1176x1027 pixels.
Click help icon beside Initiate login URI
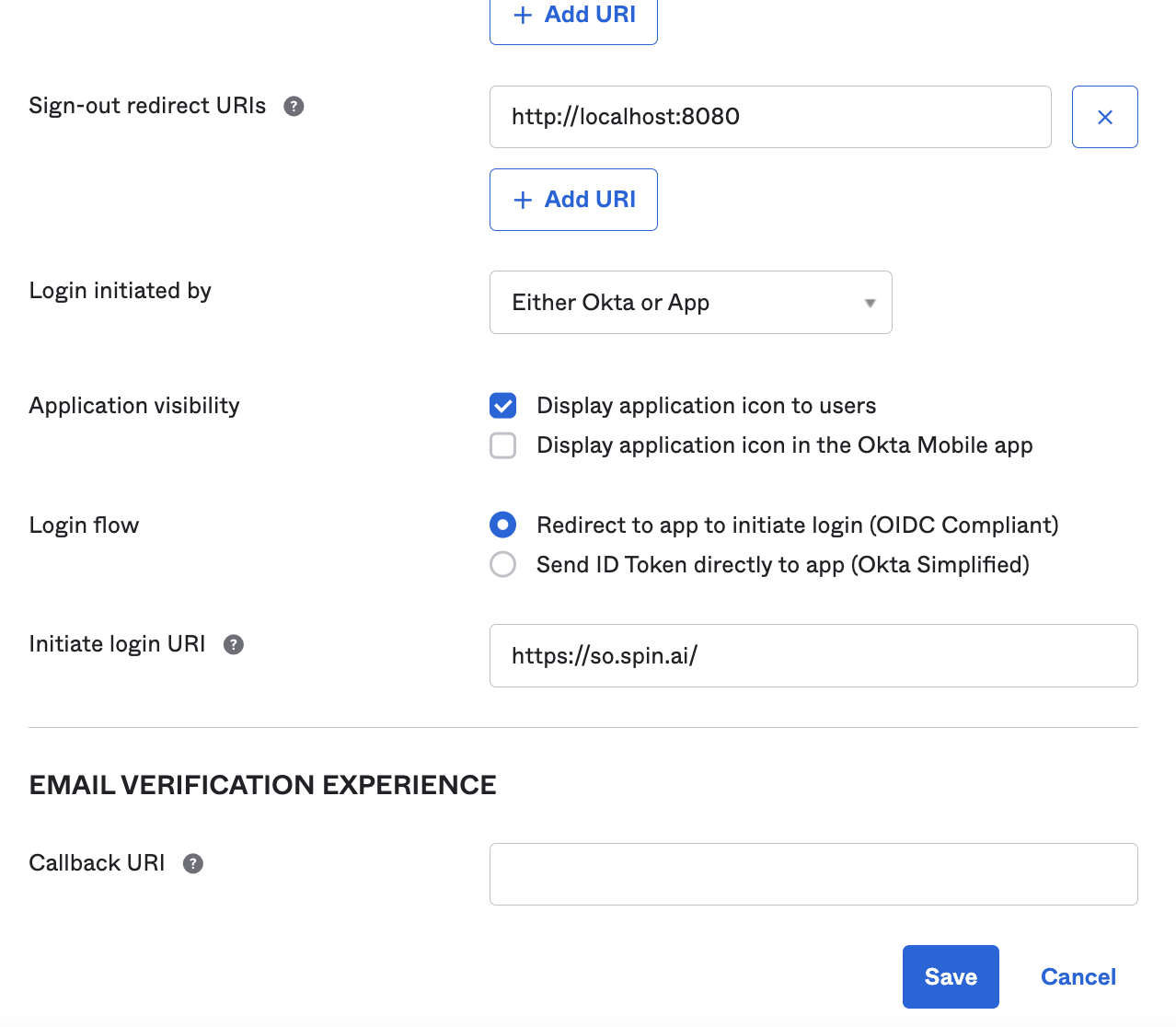click(234, 645)
